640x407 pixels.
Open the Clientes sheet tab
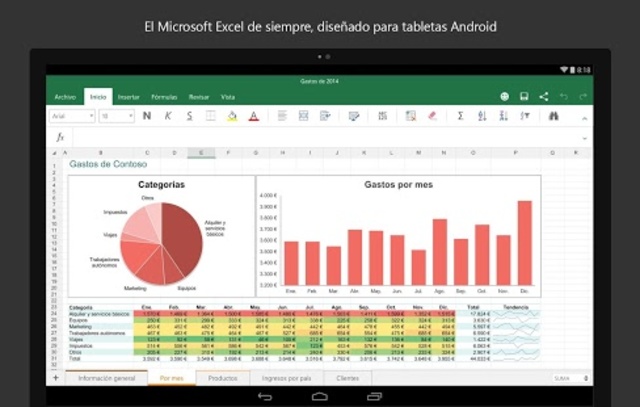(348, 378)
